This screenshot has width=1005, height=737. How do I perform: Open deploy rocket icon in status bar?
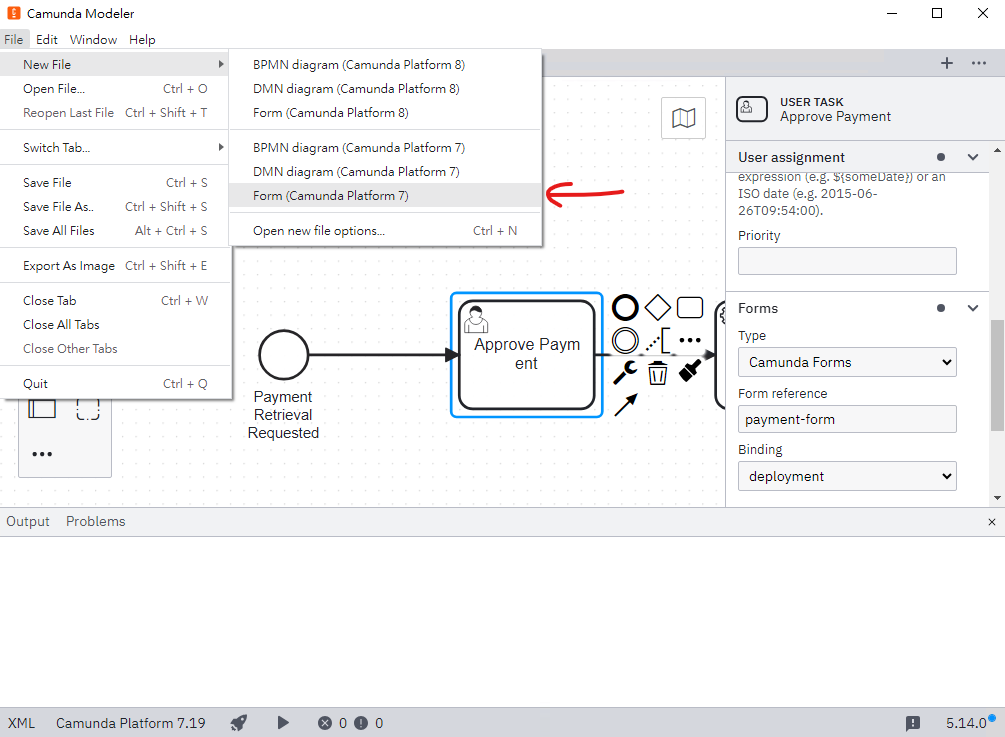[x=238, y=723]
